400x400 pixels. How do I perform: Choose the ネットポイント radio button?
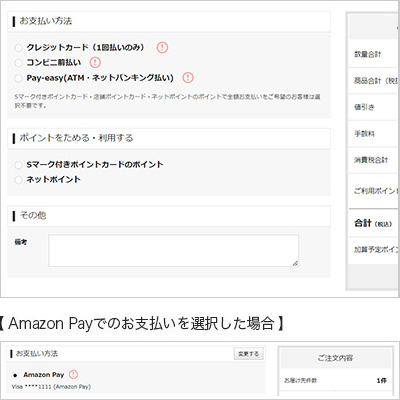[x=18, y=180]
